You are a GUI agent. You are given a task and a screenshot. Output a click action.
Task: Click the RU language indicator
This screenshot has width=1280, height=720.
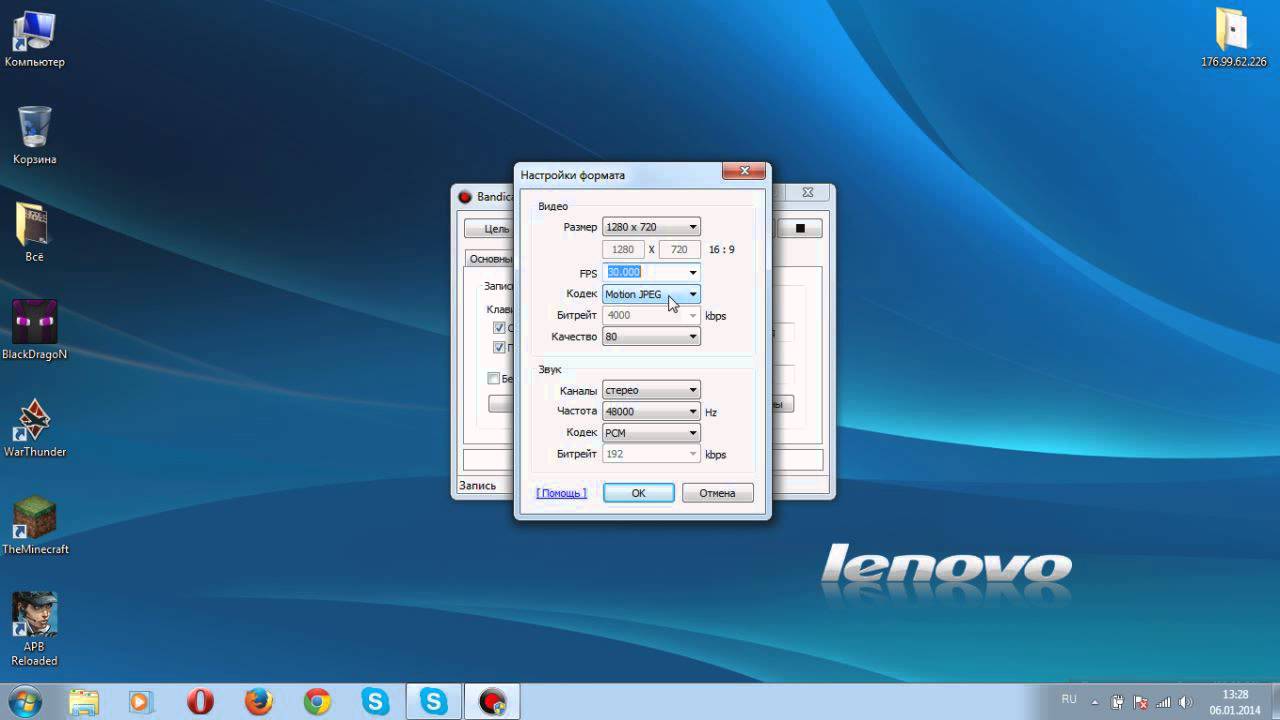click(x=1069, y=699)
